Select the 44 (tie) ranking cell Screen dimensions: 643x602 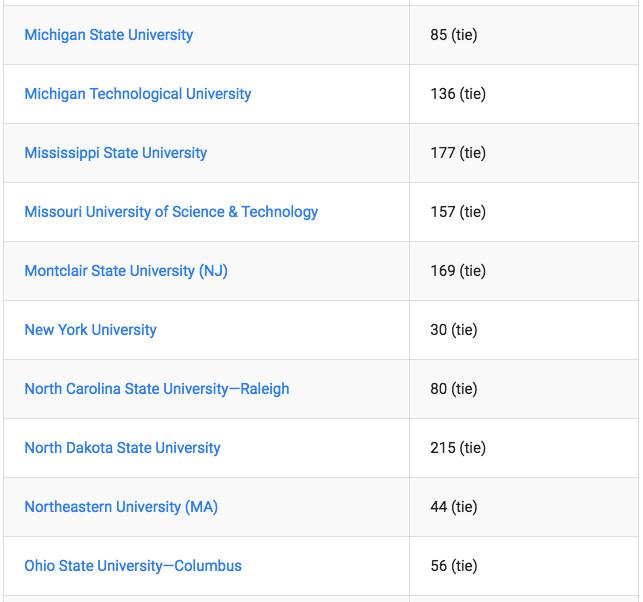click(x=453, y=507)
